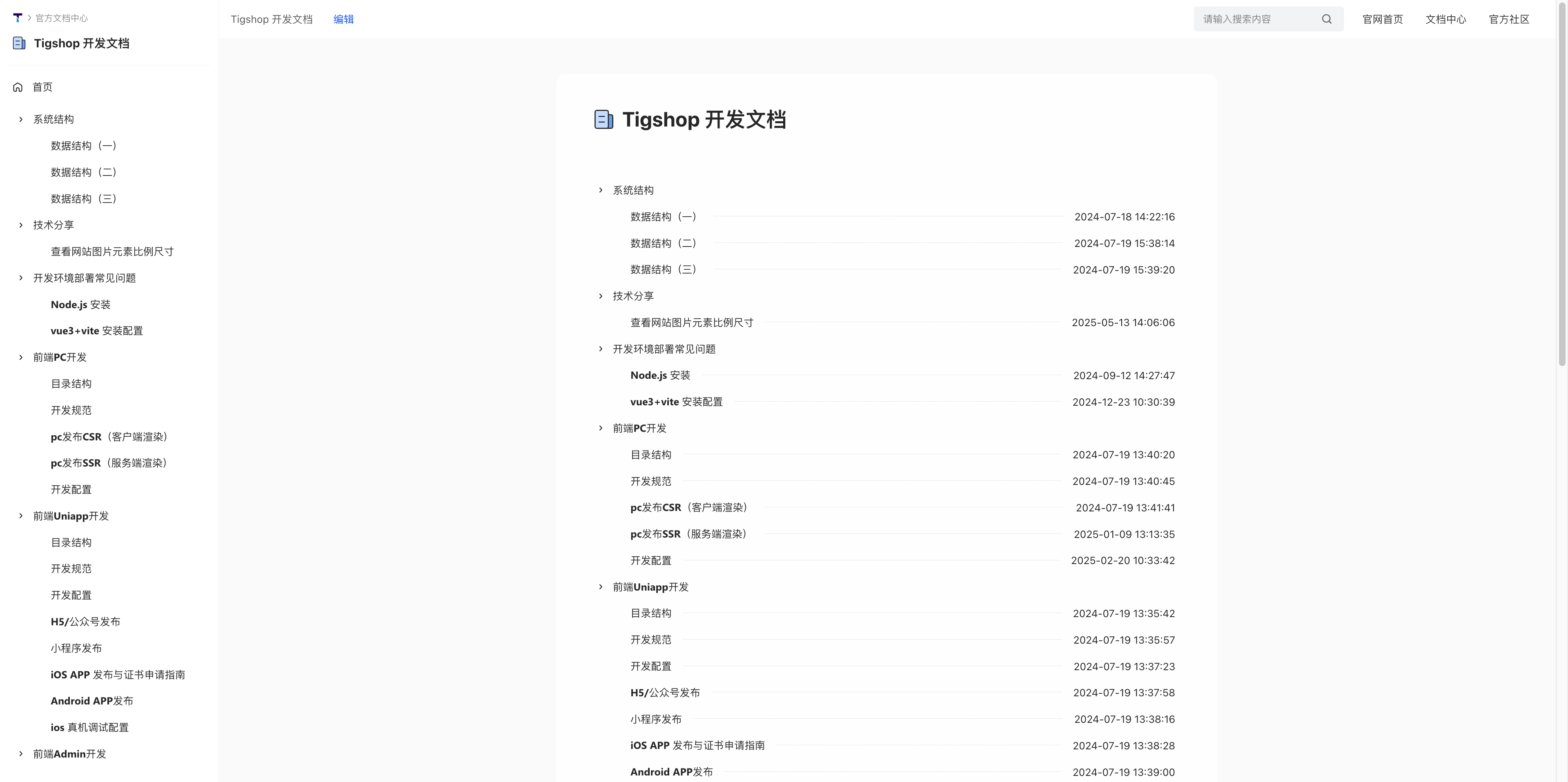Screen dimensions: 1568x782
Task: Click the sidebar document book icon
Action: pos(20,43)
